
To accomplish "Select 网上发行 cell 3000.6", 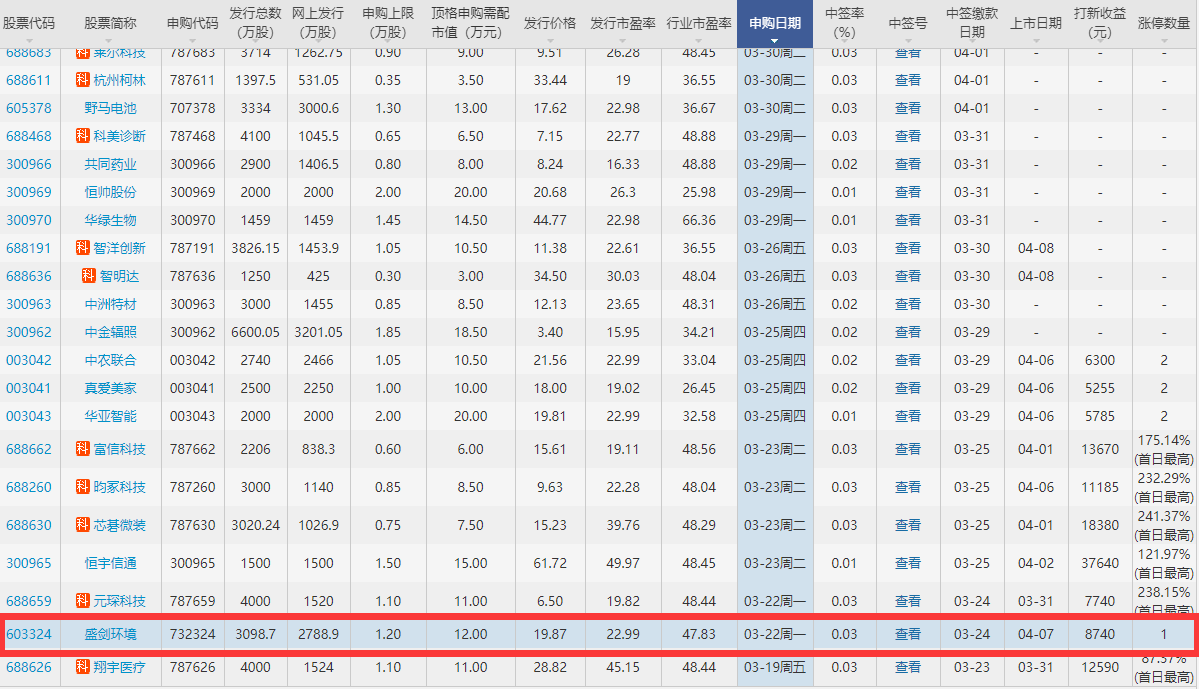I will (x=318, y=109).
